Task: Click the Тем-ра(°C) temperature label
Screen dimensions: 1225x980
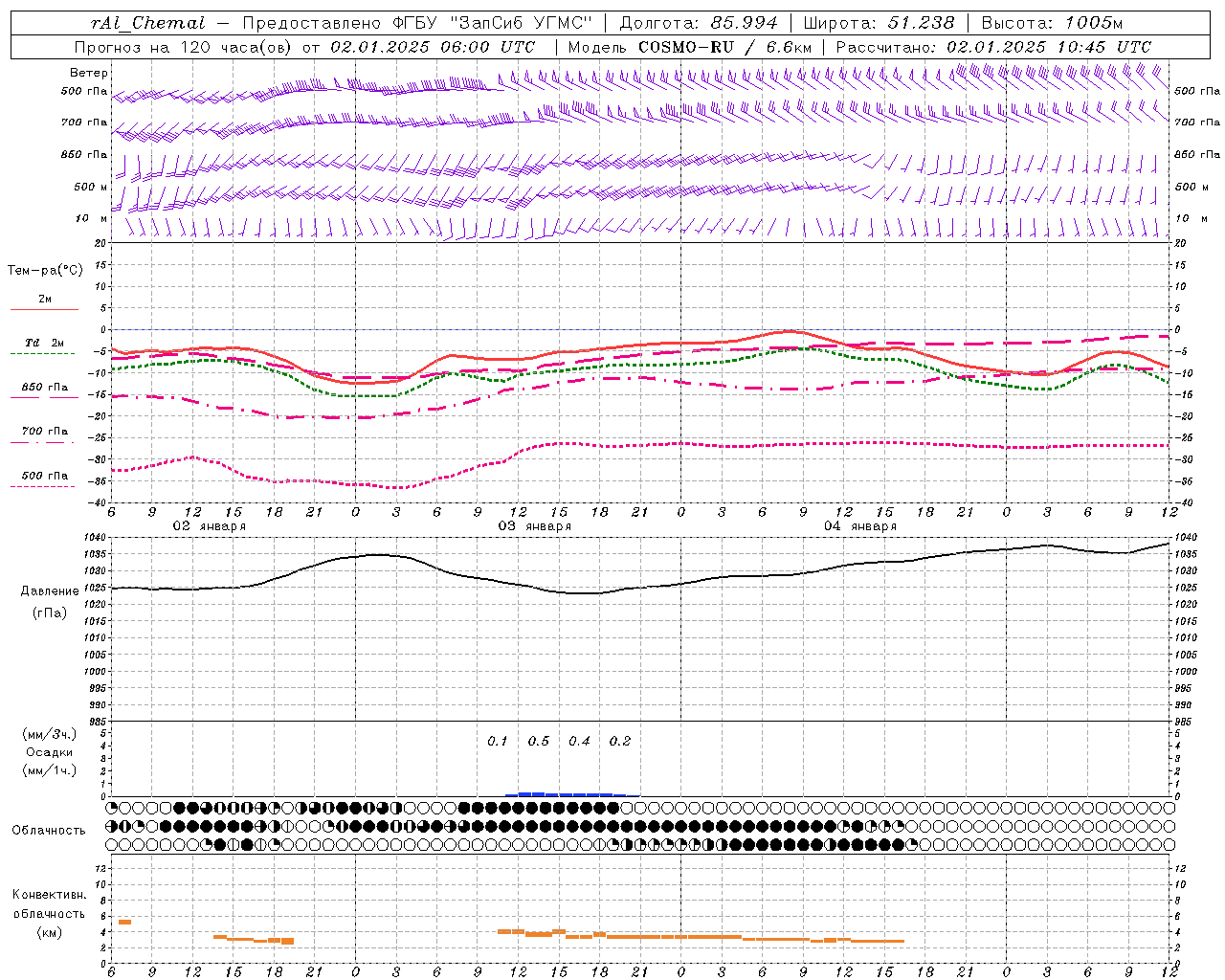Action: 45,271
